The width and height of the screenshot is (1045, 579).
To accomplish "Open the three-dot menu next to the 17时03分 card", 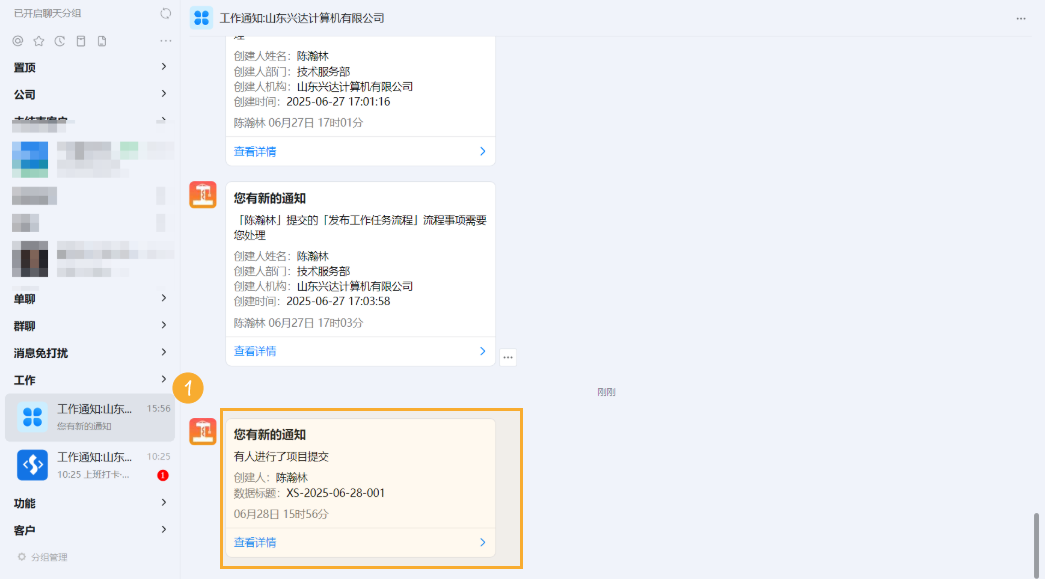I will click(507, 355).
